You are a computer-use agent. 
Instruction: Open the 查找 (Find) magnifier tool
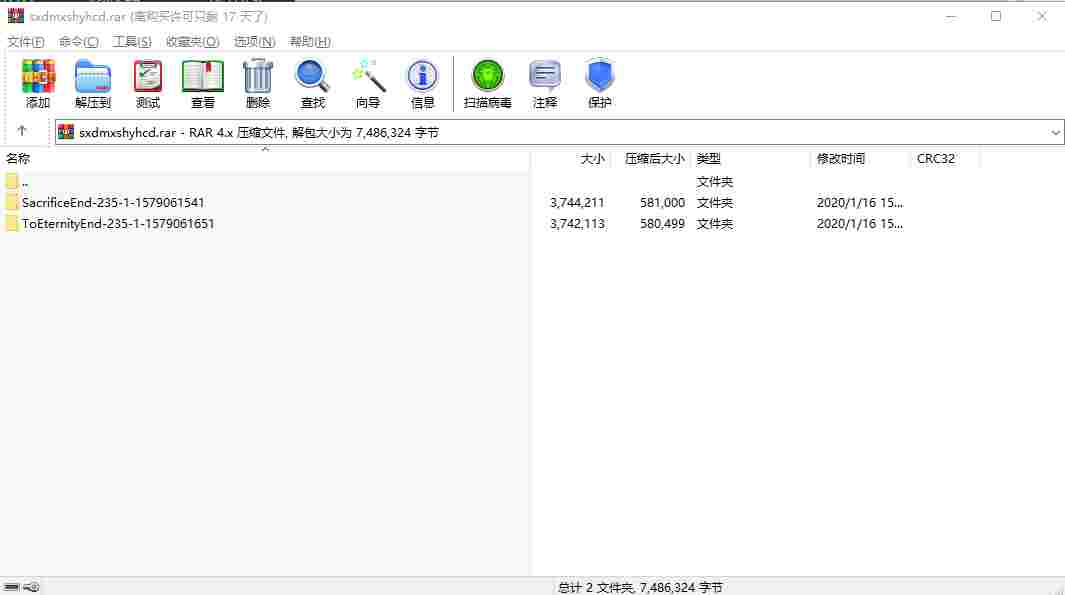pos(312,84)
